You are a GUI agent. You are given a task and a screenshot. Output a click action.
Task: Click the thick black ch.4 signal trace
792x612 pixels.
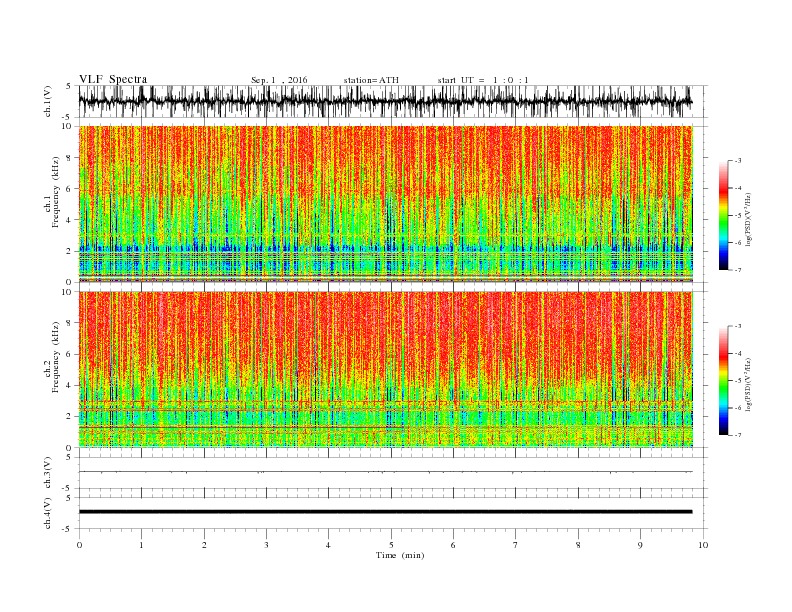pyautogui.click(x=385, y=512)
